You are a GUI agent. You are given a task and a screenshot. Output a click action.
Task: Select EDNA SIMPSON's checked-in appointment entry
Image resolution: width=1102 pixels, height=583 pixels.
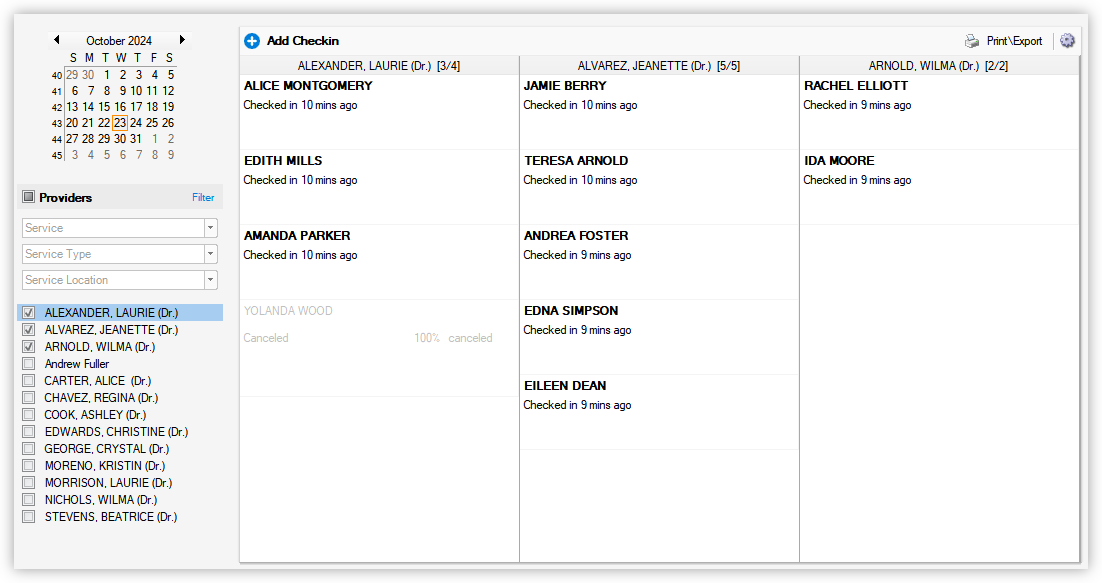coord(659,320)
